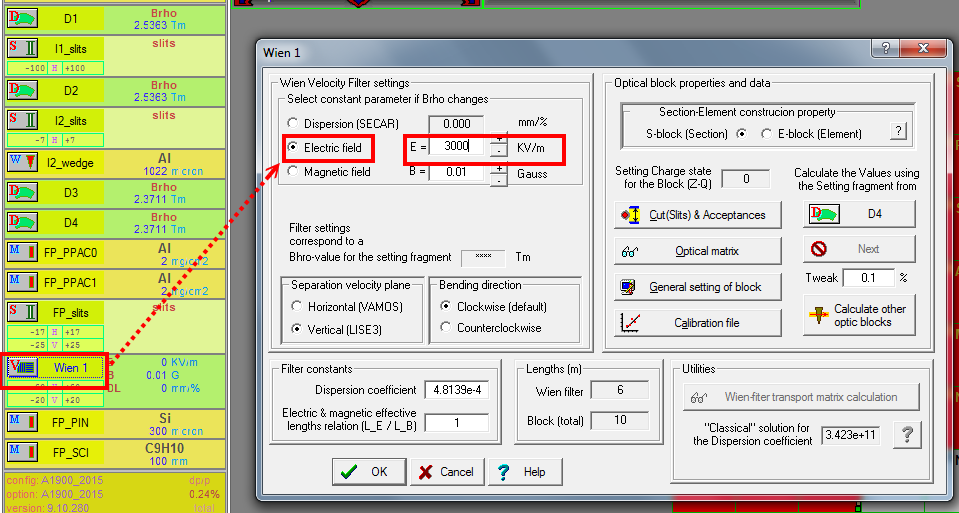The height and width of the screenshot is (513, 959).
Task: Switch to E-block (Element) property
Action: click(767, 133)
